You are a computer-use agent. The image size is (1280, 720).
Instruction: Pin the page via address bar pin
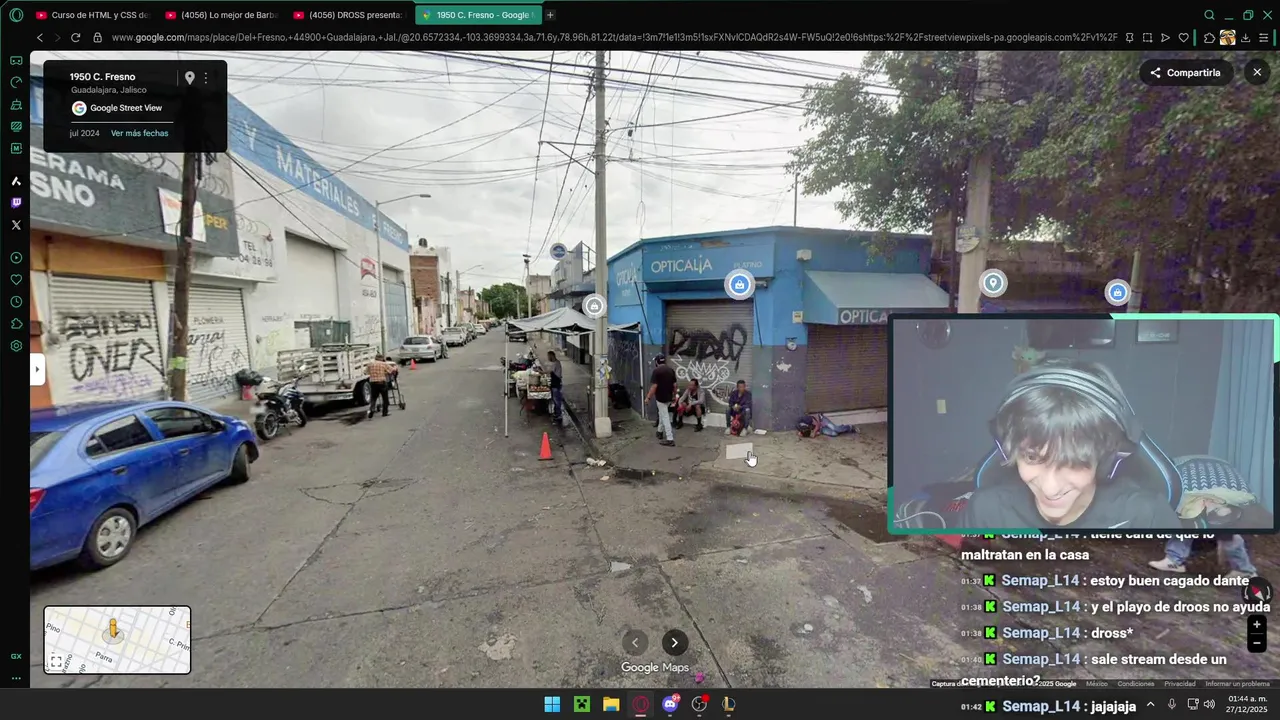pos(1129,38)
